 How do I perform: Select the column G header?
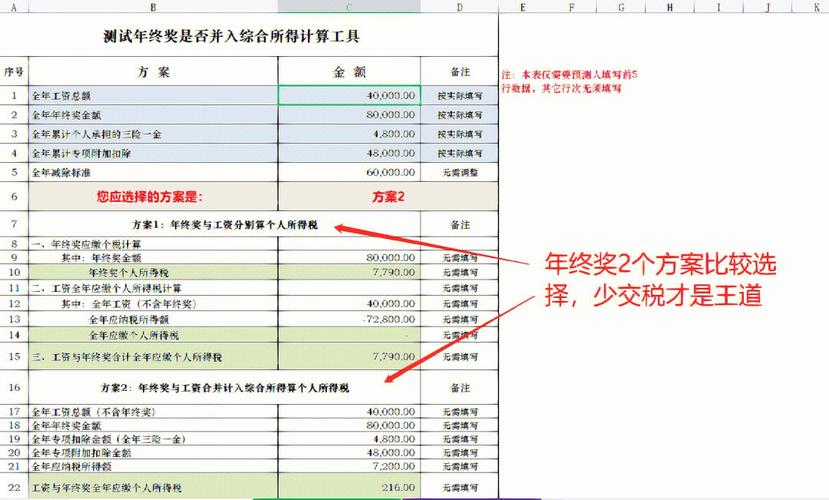[x=621, y=7]
